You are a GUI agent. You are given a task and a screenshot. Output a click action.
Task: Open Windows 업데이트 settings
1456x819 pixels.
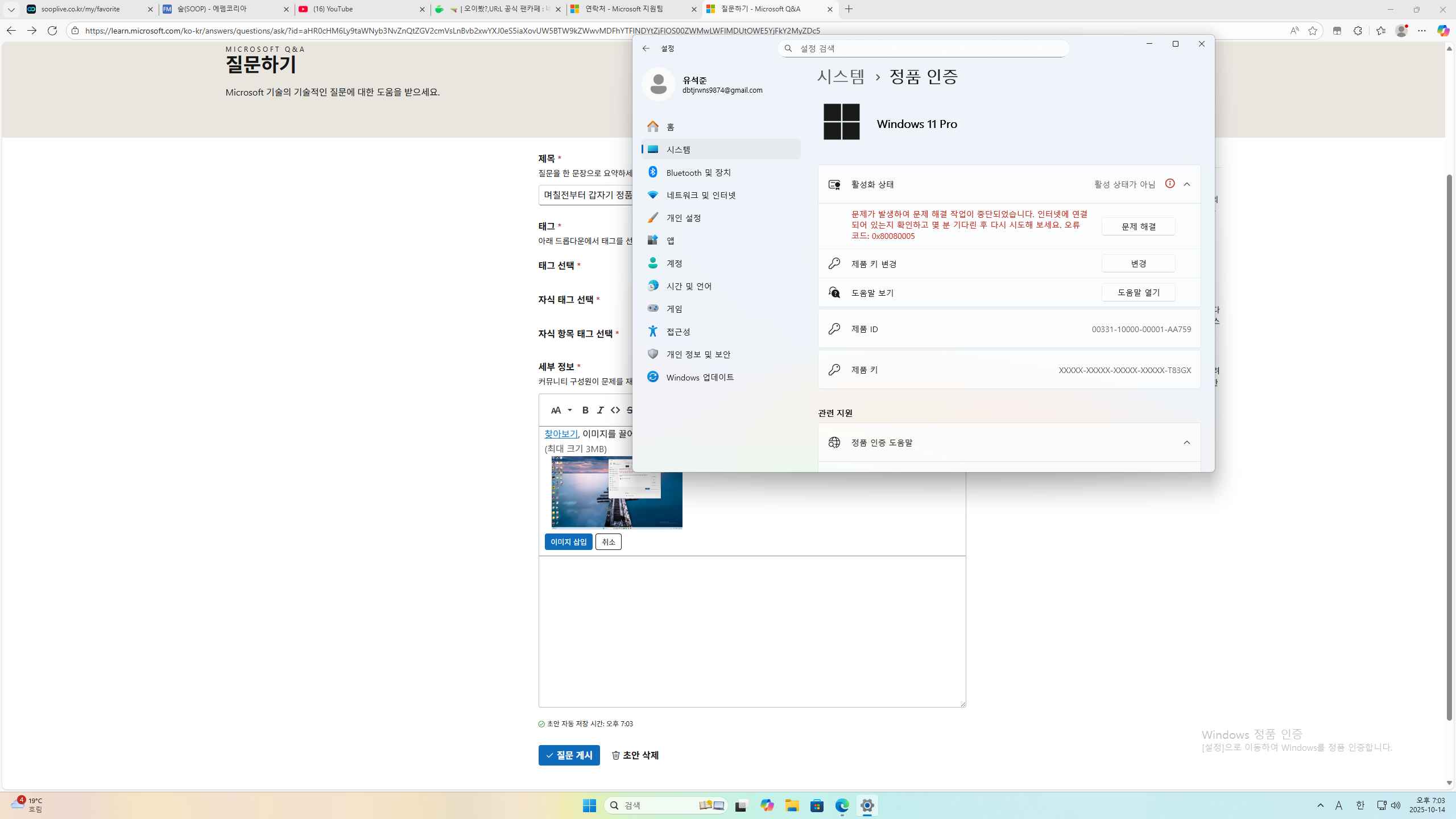pos(721,377)
